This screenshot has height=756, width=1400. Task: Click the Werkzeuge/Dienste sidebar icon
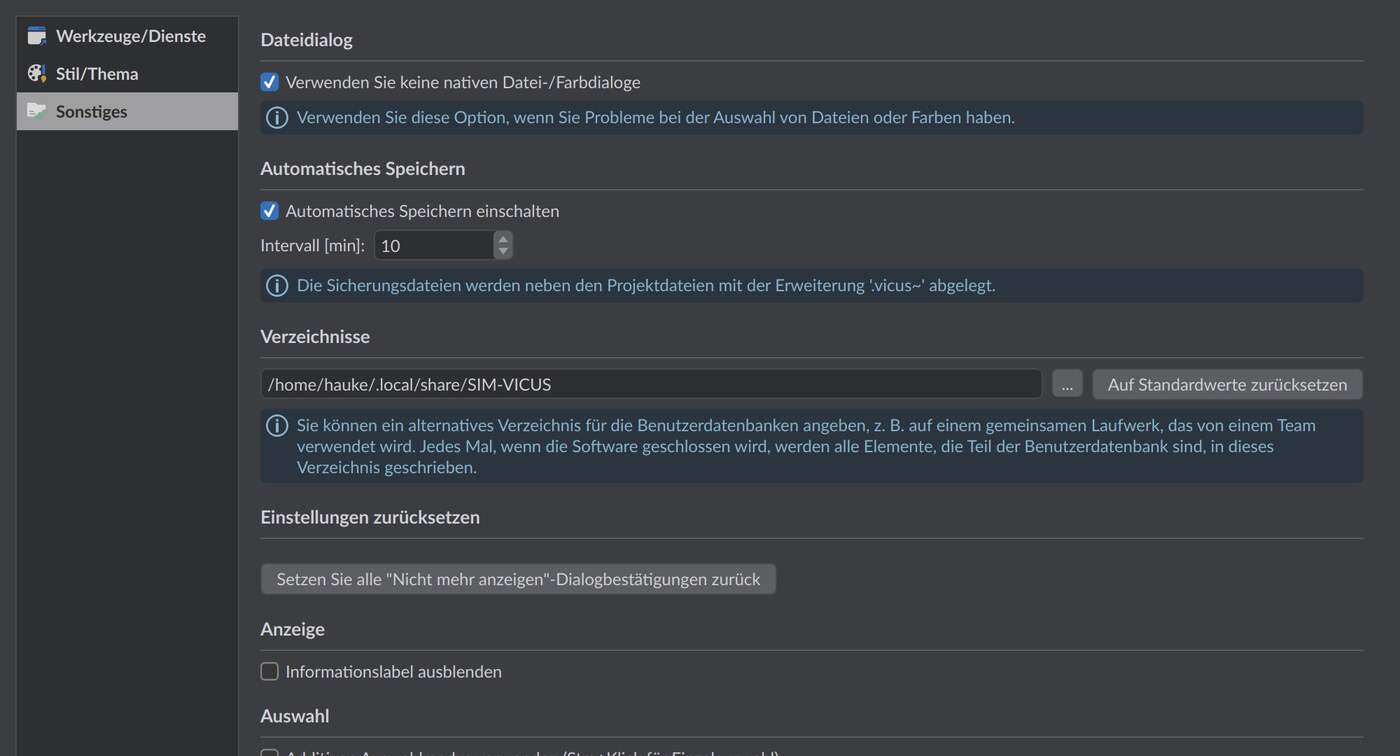point(37,36)
